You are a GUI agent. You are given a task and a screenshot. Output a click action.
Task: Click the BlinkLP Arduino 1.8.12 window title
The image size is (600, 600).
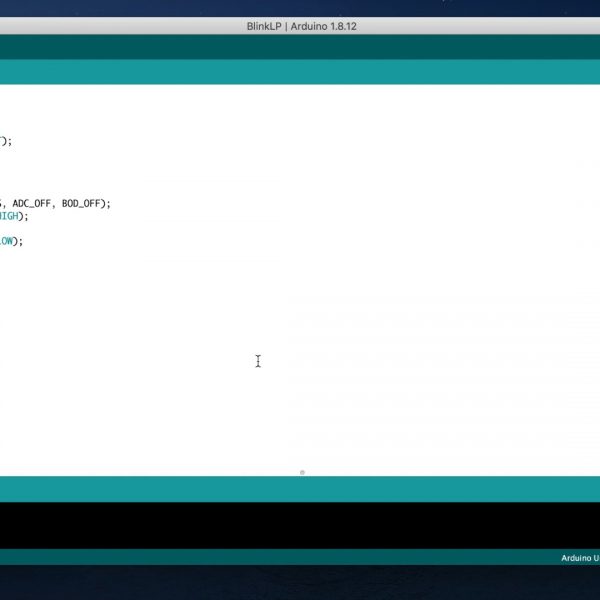pos(301,26)
